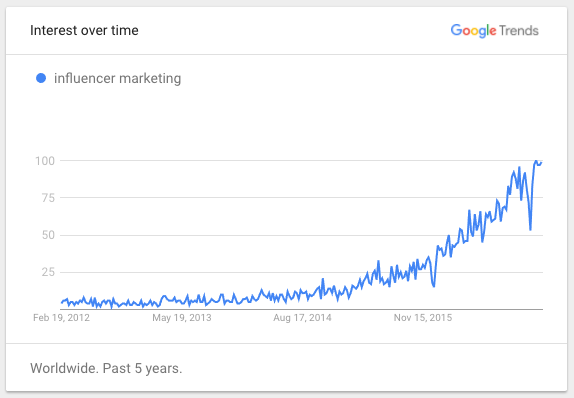The height and width of the screenshot is (398, 574).
Task: Click the Worldwide. Past 5 years. caption
Action: tap(106, 368)
